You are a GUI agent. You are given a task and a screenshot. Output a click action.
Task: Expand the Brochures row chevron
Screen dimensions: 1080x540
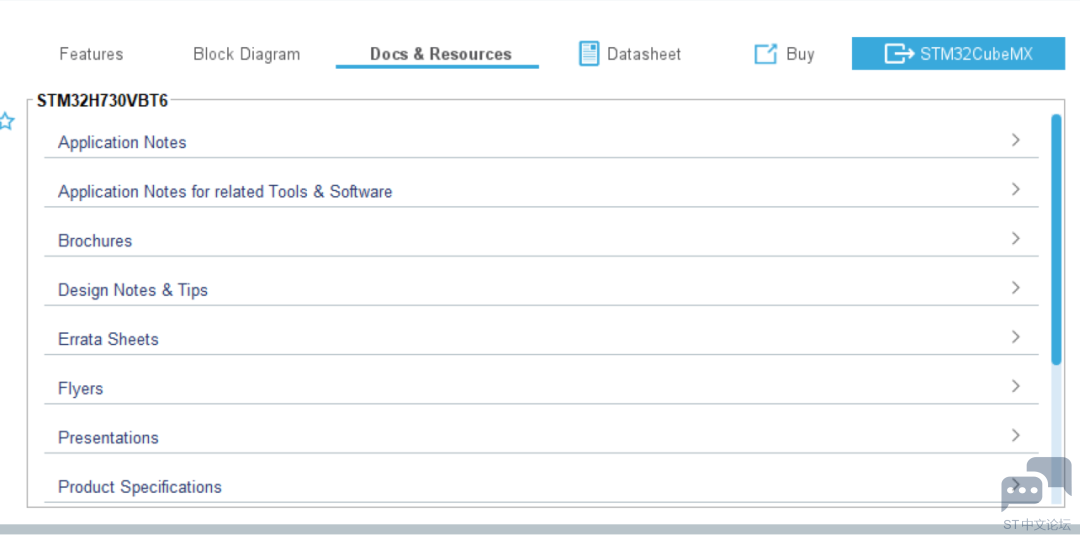point(1015,238)
